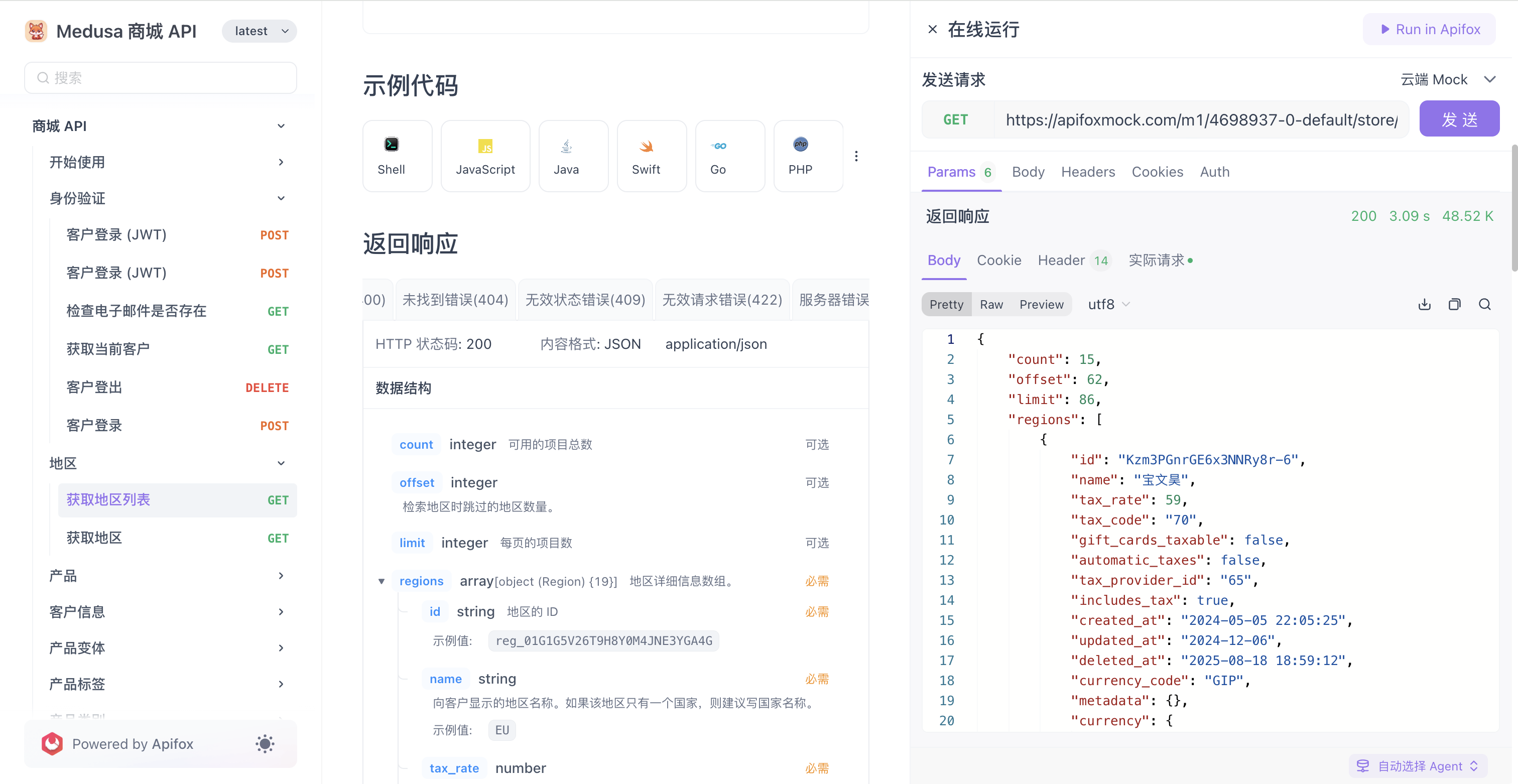
Task: Click search icon in response panel
Action: [x=1484, y=305]
